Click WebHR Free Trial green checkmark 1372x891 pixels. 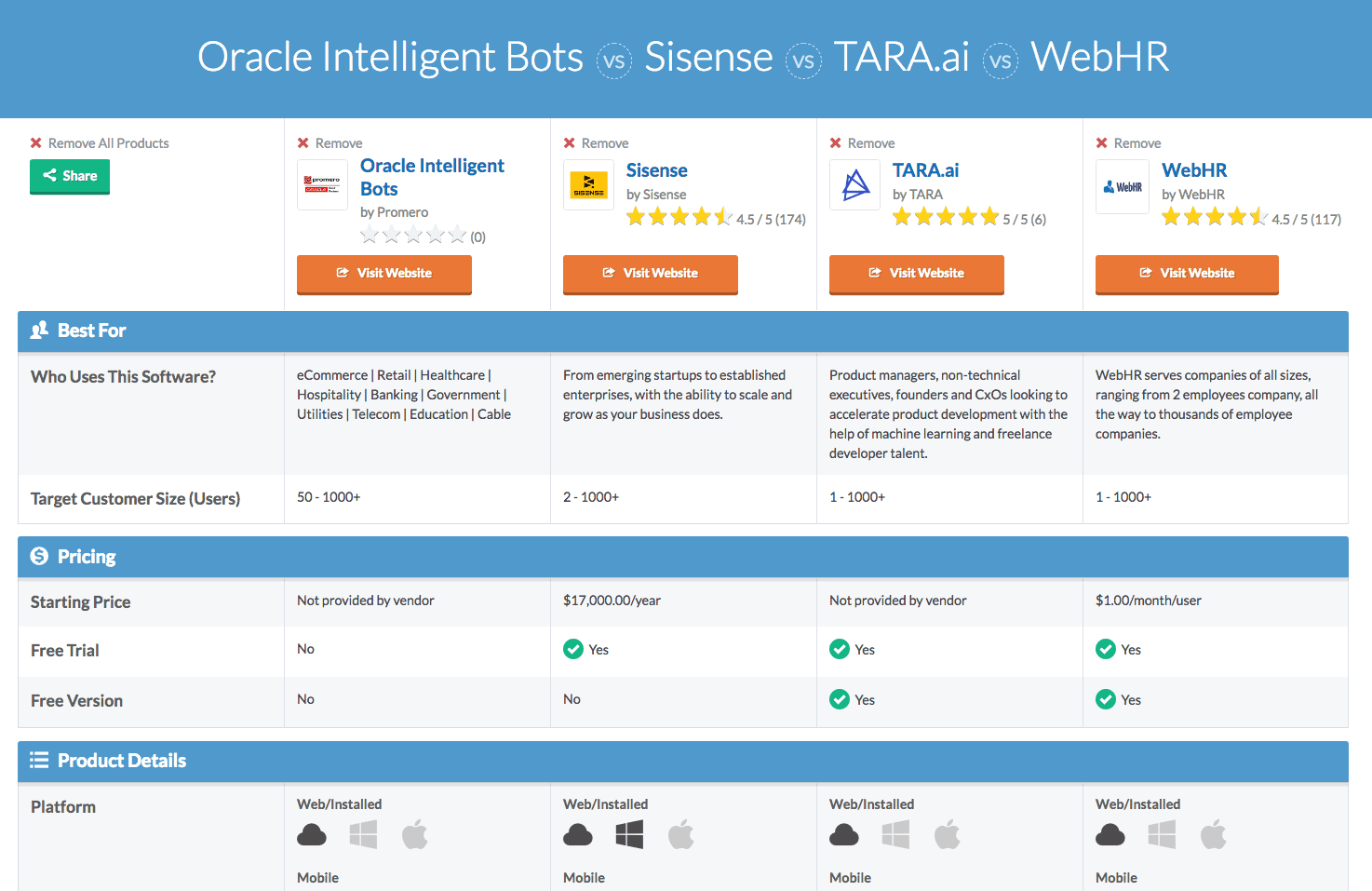1106,649
